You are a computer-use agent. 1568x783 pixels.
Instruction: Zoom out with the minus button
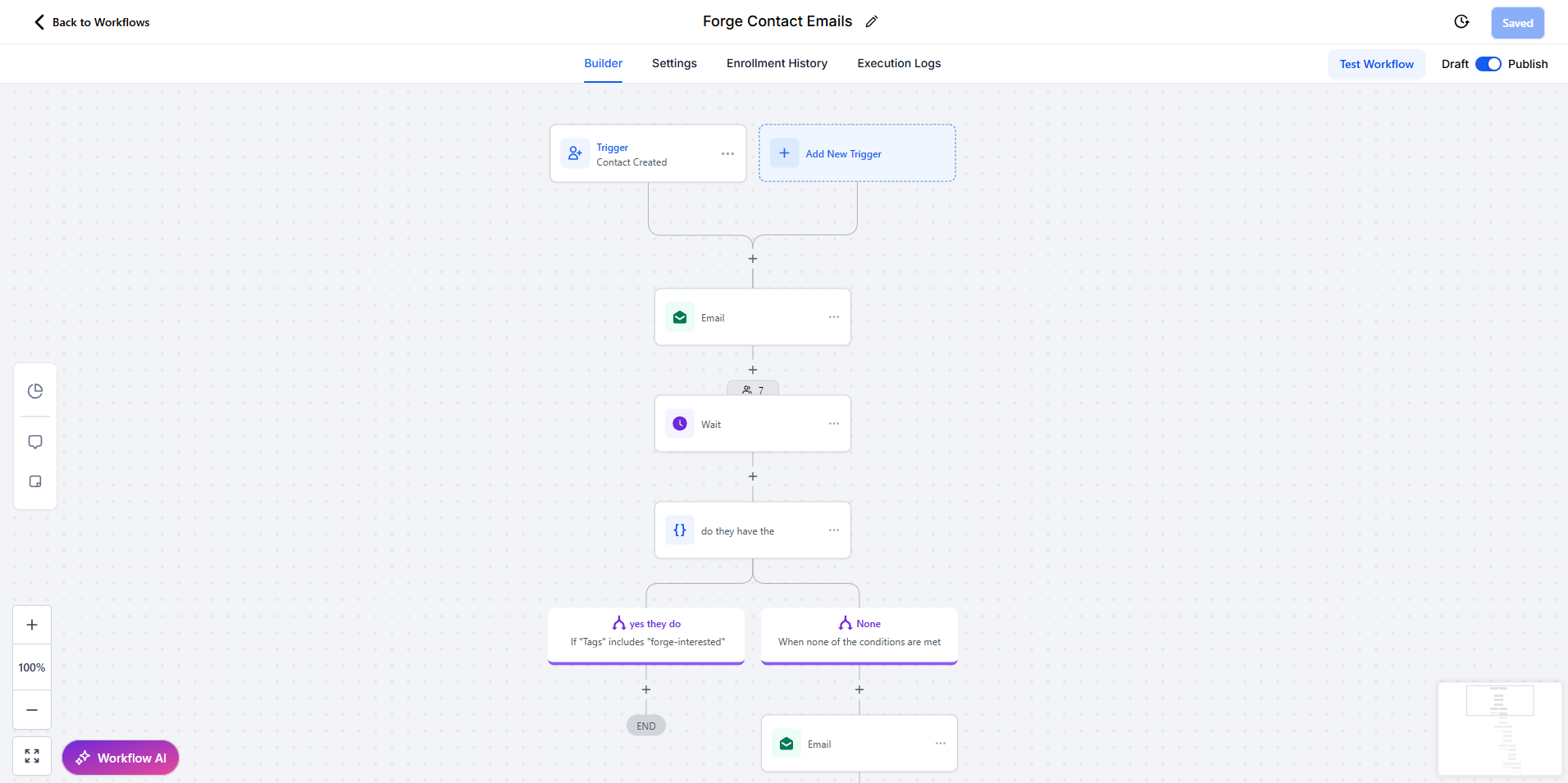pos(32,710)
